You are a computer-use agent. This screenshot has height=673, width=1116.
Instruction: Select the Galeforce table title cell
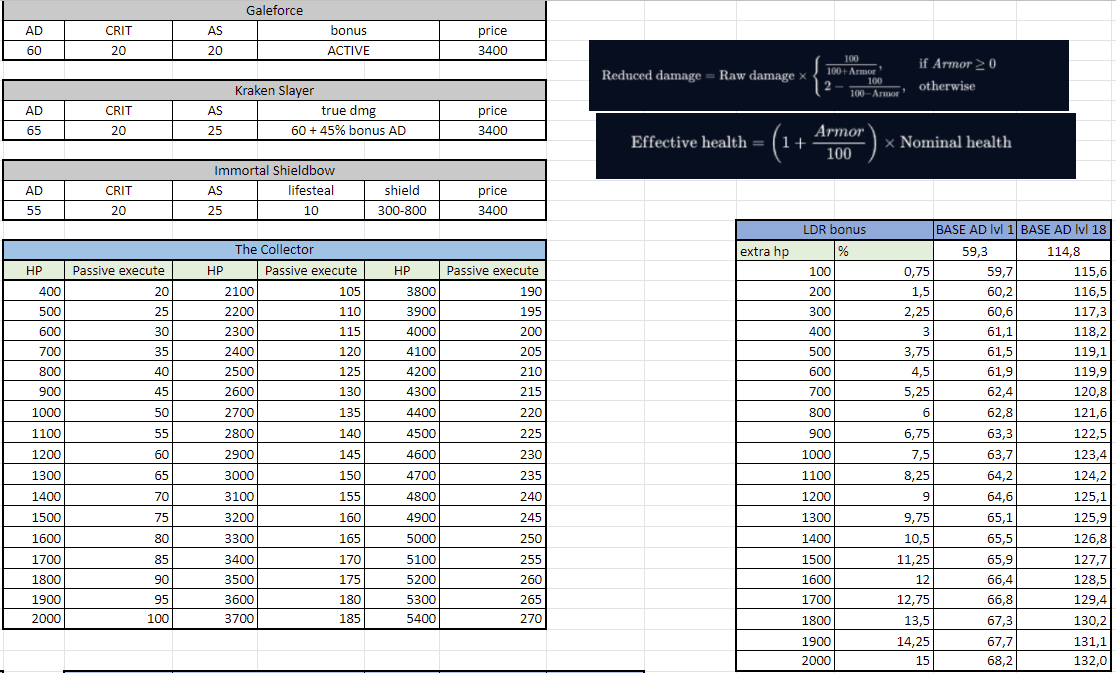tap(274, 11)
